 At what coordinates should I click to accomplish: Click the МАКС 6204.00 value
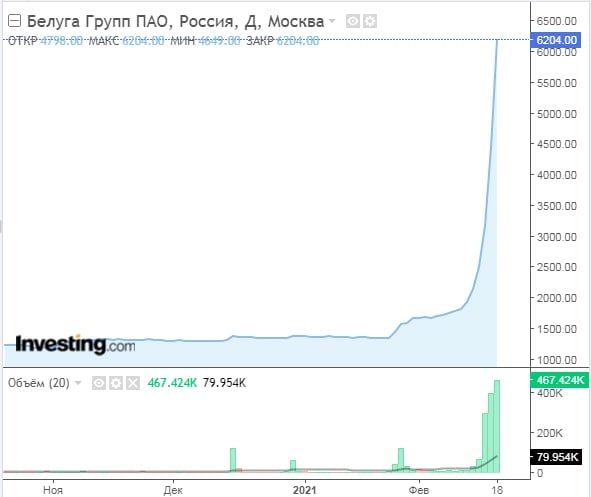click(143, 40)
